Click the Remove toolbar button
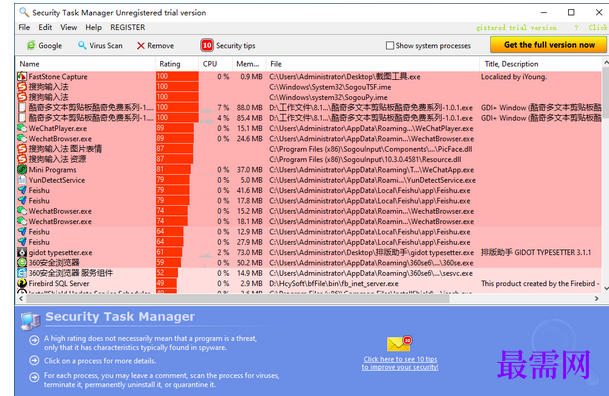Screen dimensions: 609x396 [155, 45]
